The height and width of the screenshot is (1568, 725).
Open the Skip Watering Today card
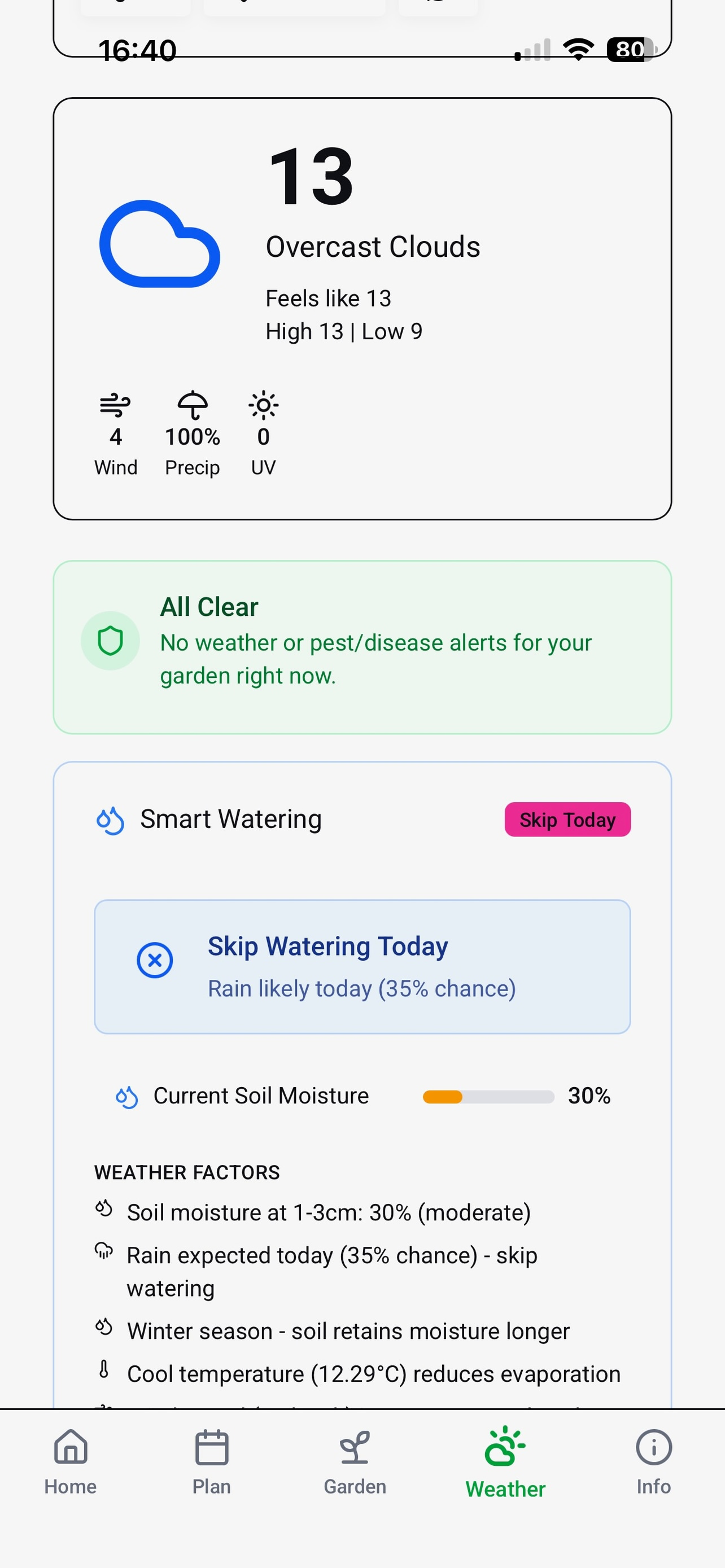[362, 967]
